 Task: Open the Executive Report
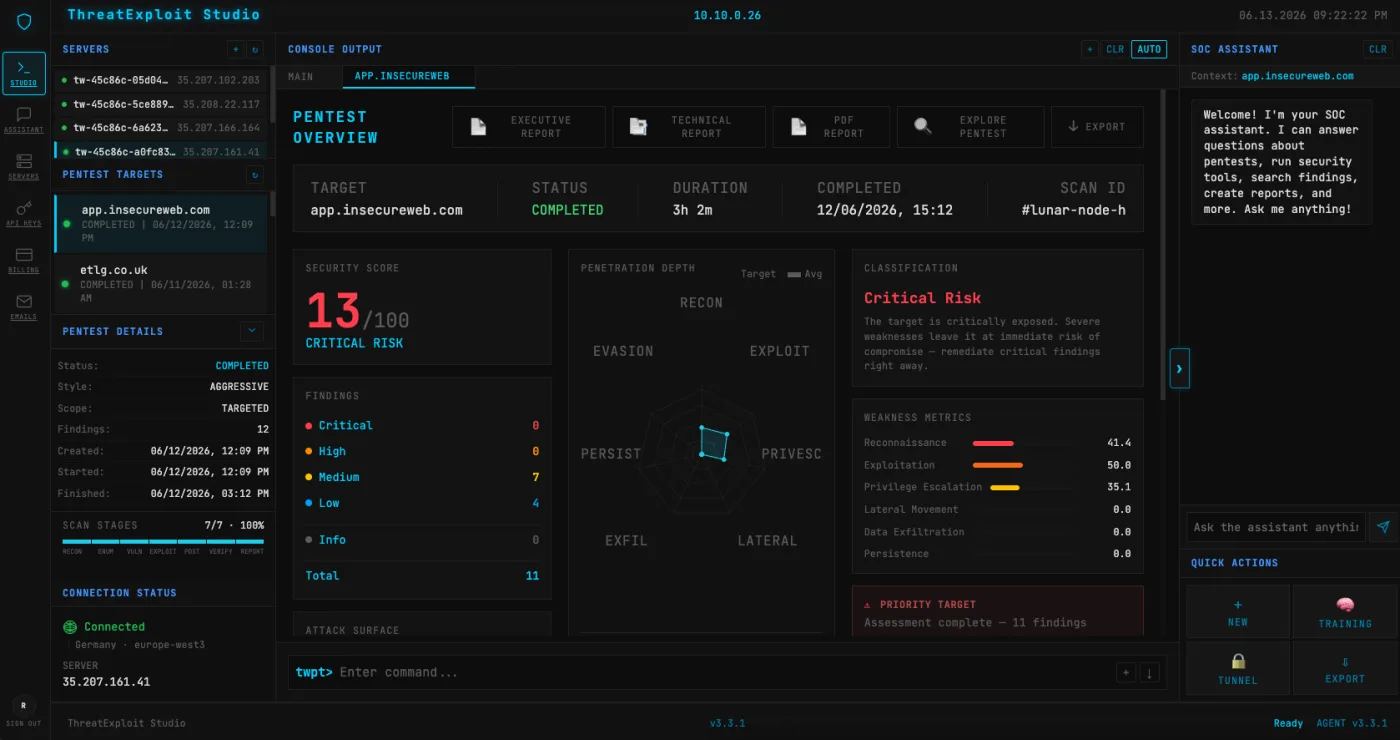[528, 127]
